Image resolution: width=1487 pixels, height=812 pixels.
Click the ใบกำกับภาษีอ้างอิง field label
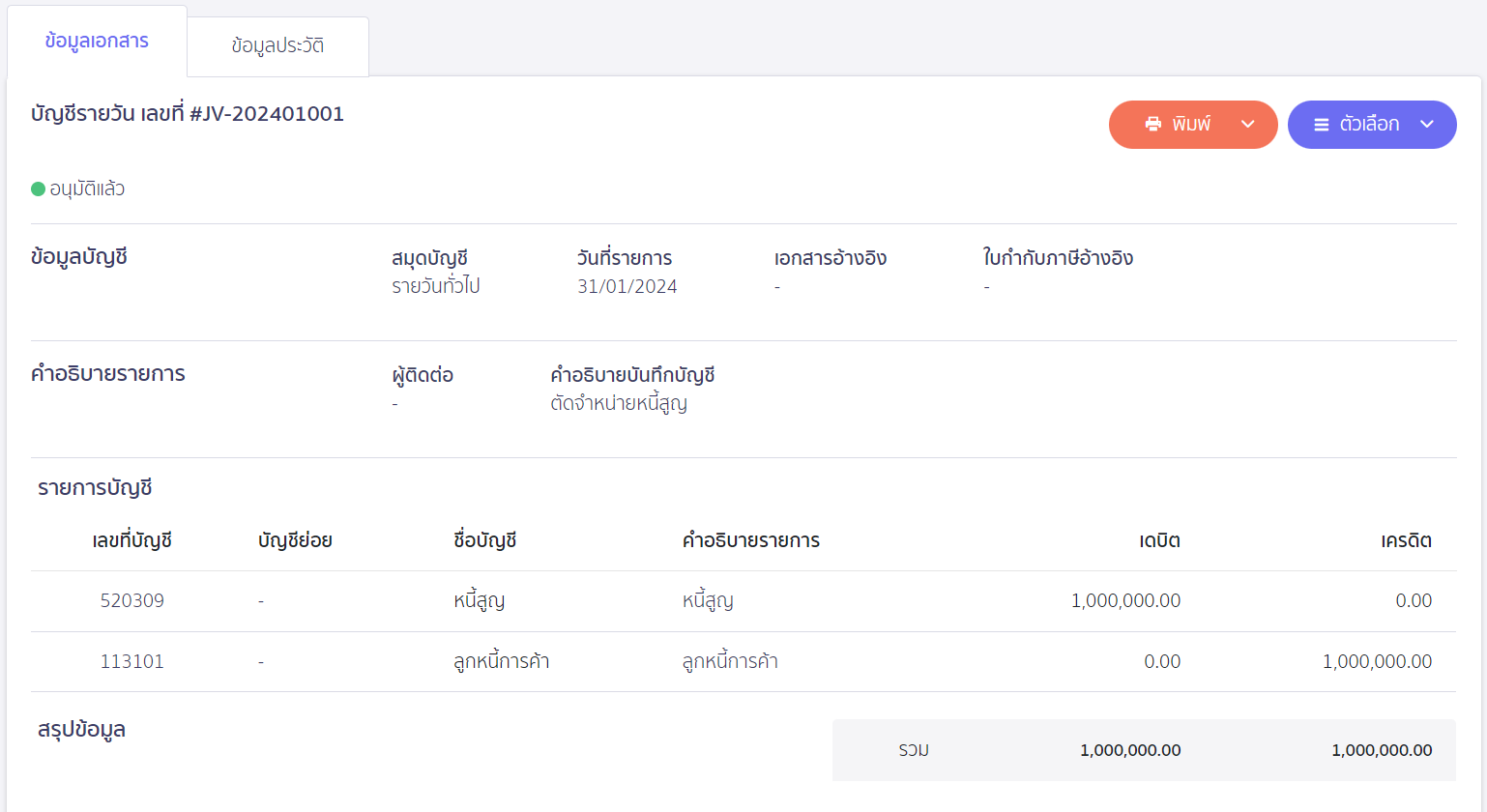(1058, 258)
